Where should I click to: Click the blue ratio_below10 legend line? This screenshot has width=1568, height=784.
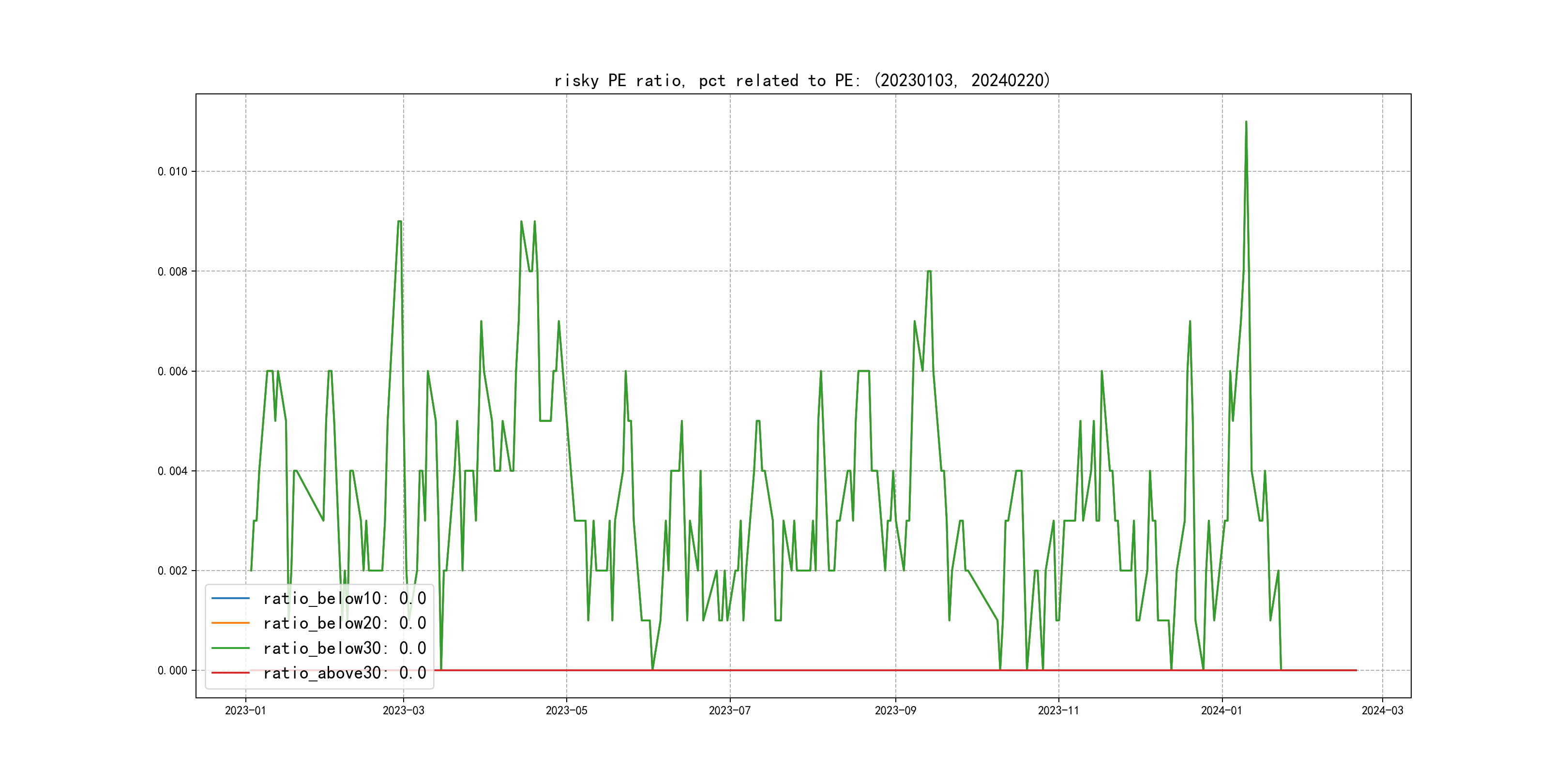point(230,598)
